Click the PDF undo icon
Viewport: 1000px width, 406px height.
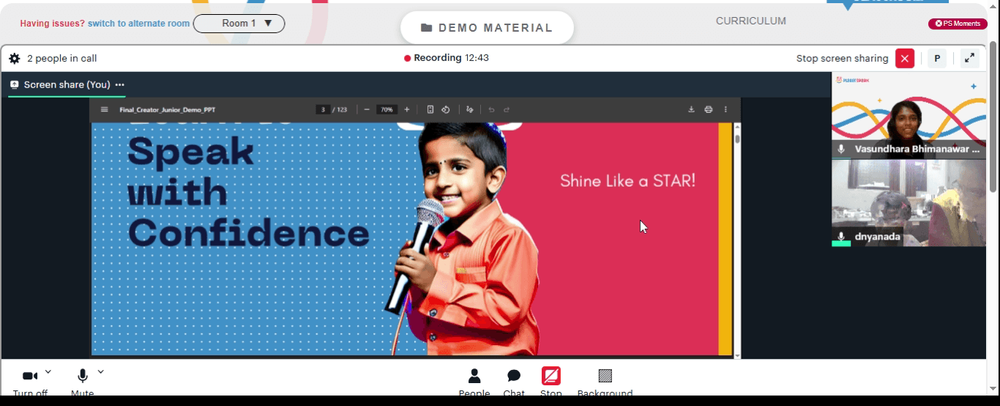[x=491, y=110]
